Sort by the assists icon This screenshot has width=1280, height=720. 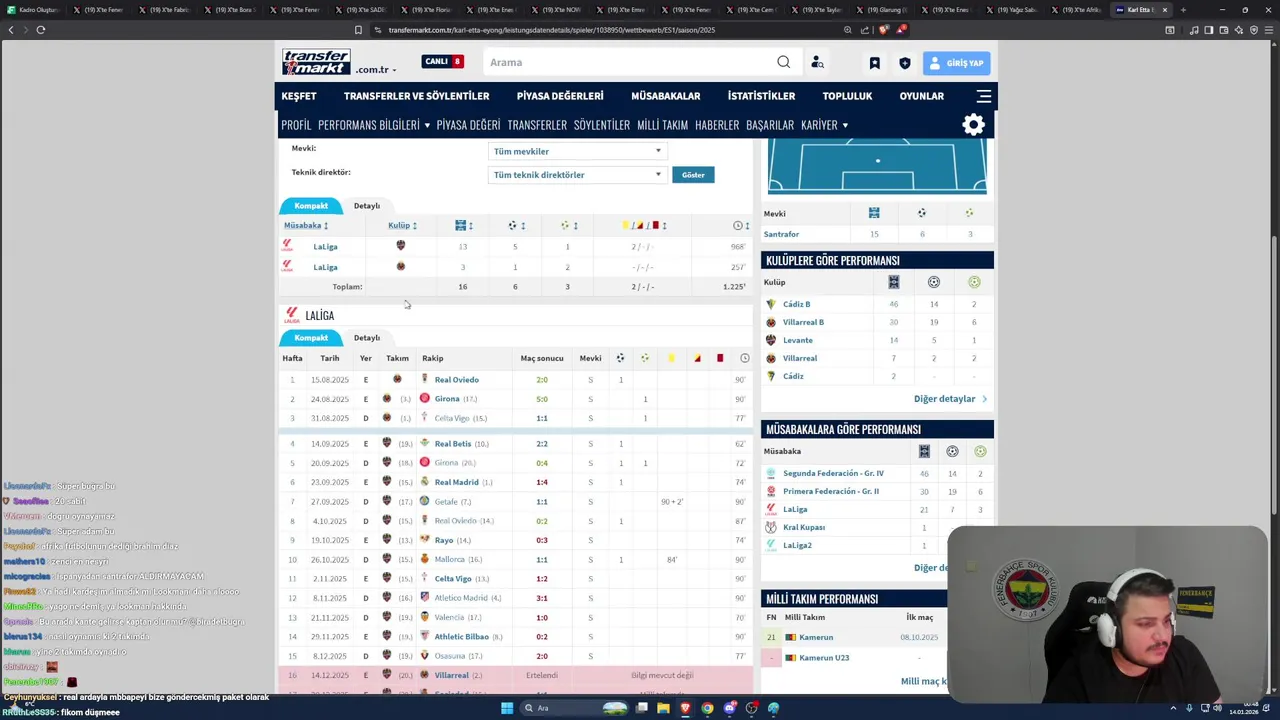point(565,225)
